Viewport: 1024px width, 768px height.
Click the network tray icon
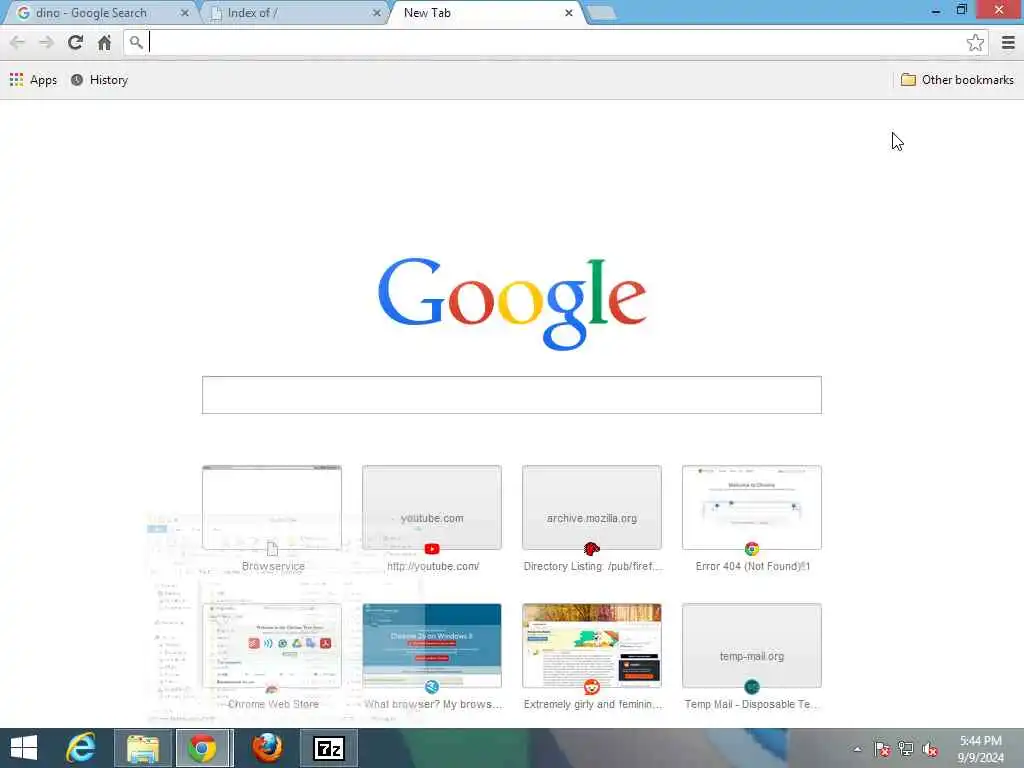click(x=905, y=749)
